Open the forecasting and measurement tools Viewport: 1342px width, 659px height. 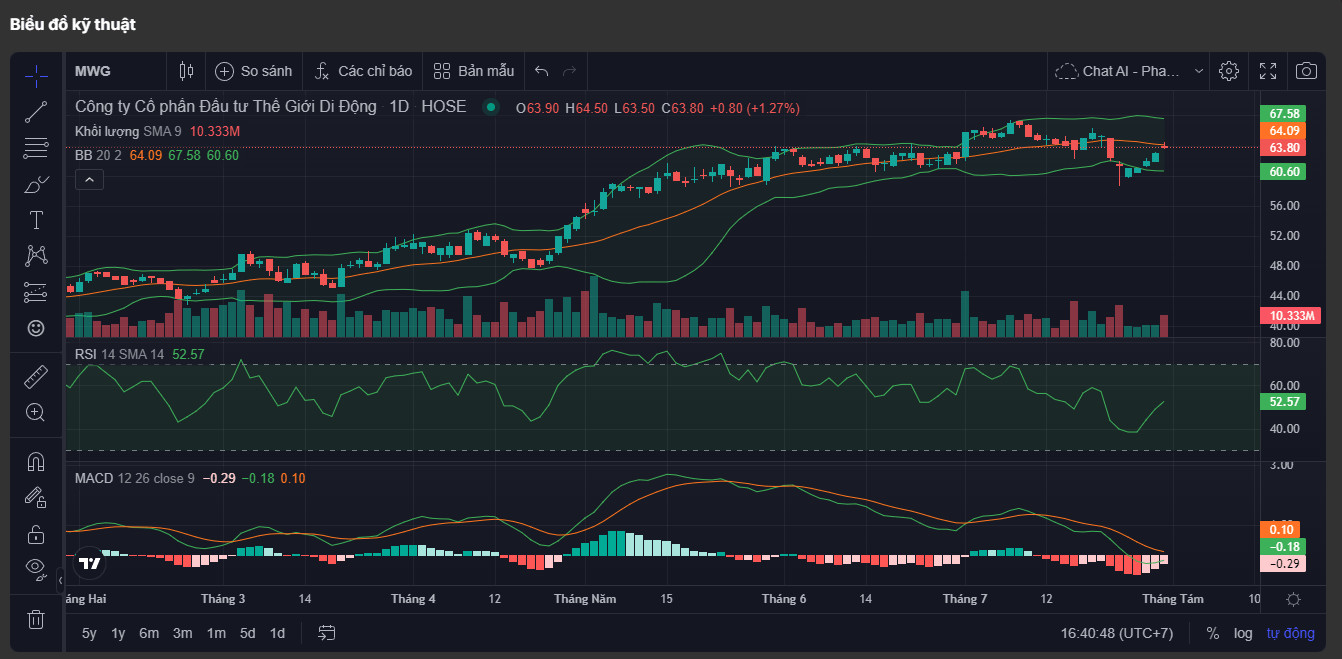pyautogui.click(x=36, y=292)
